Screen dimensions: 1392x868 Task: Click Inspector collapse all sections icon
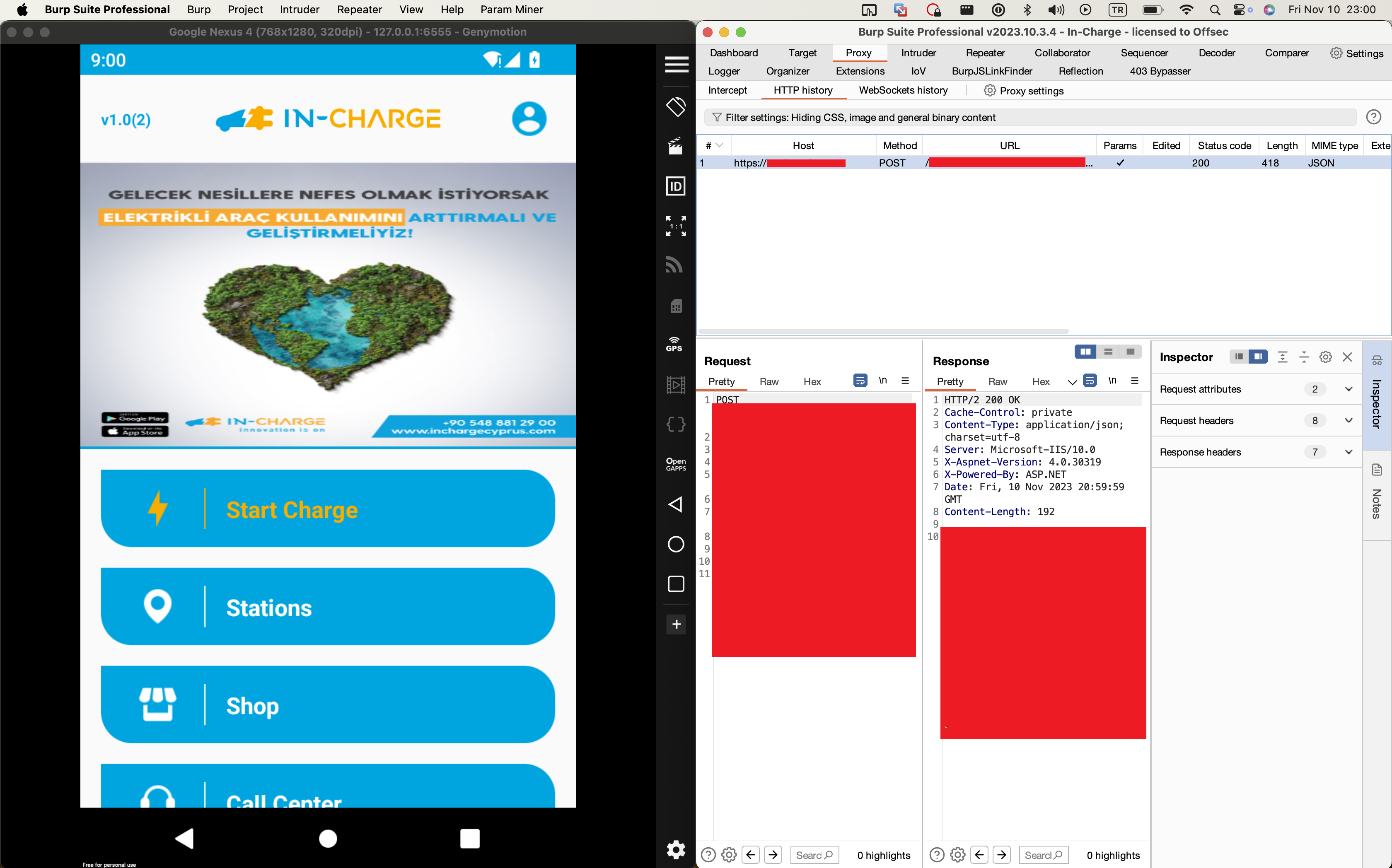coord(1304,357)
